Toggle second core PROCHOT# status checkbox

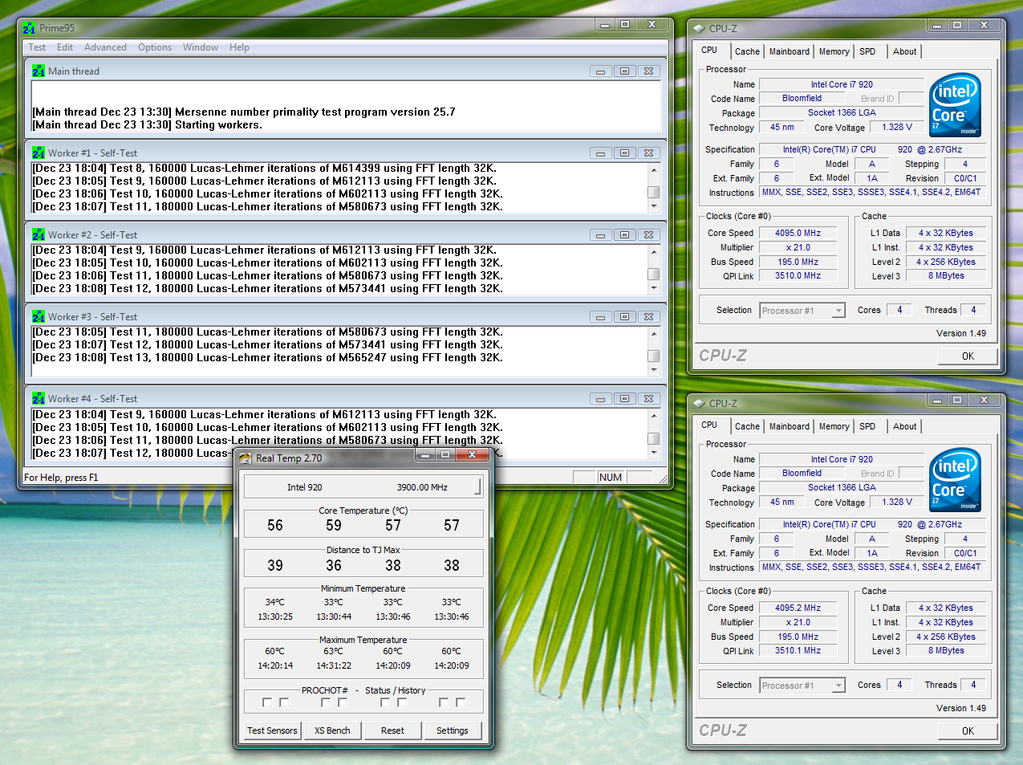(326, 702)
